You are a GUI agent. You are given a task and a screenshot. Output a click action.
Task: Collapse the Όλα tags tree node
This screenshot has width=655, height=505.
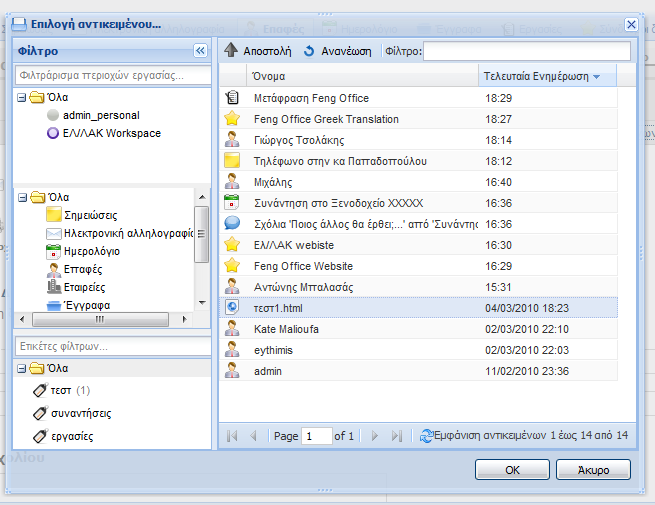tap(23, 368)
